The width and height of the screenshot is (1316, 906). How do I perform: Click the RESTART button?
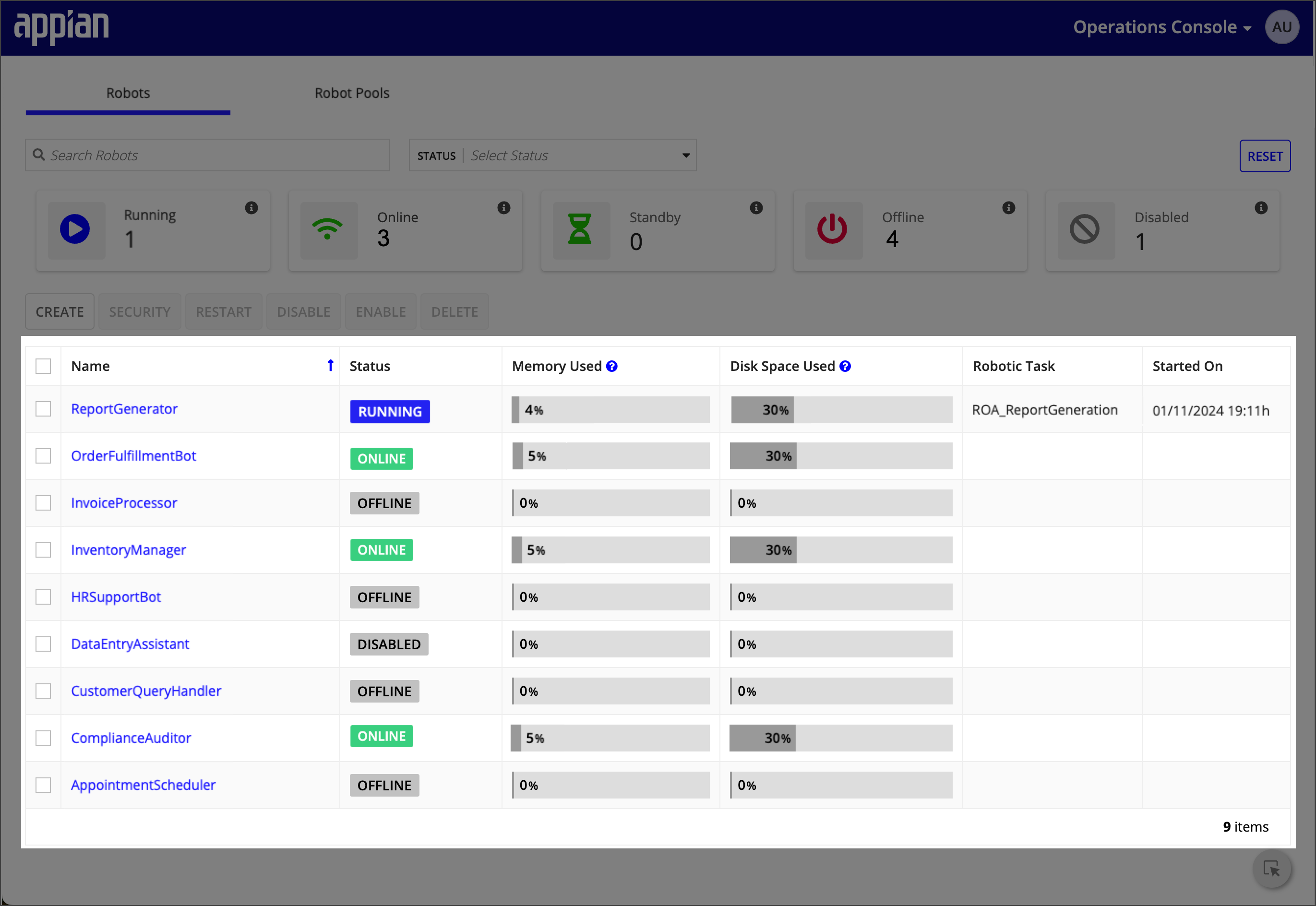[224, 311]
